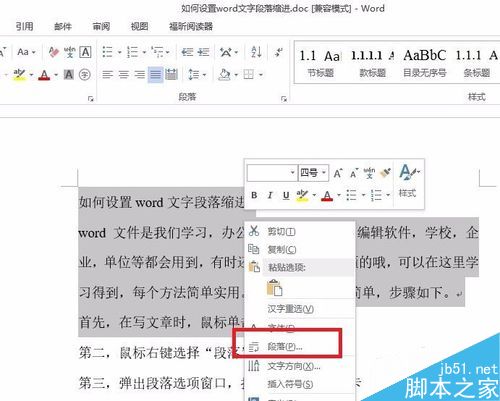
Task: Click the paste clipboard icon under 粘贴选项
Action: click(x=274, y=287)
